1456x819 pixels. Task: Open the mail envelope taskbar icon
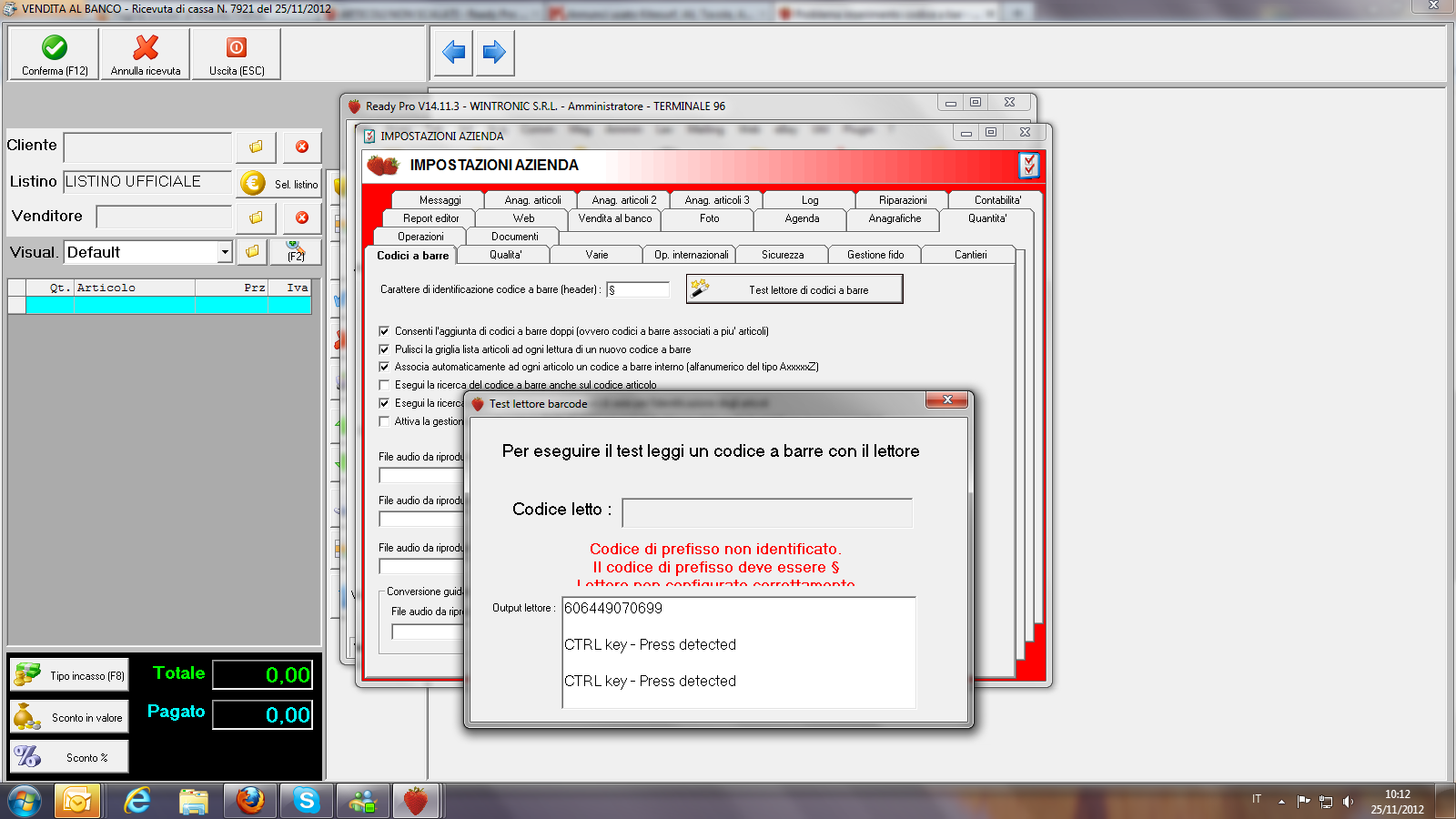[77, 801]
